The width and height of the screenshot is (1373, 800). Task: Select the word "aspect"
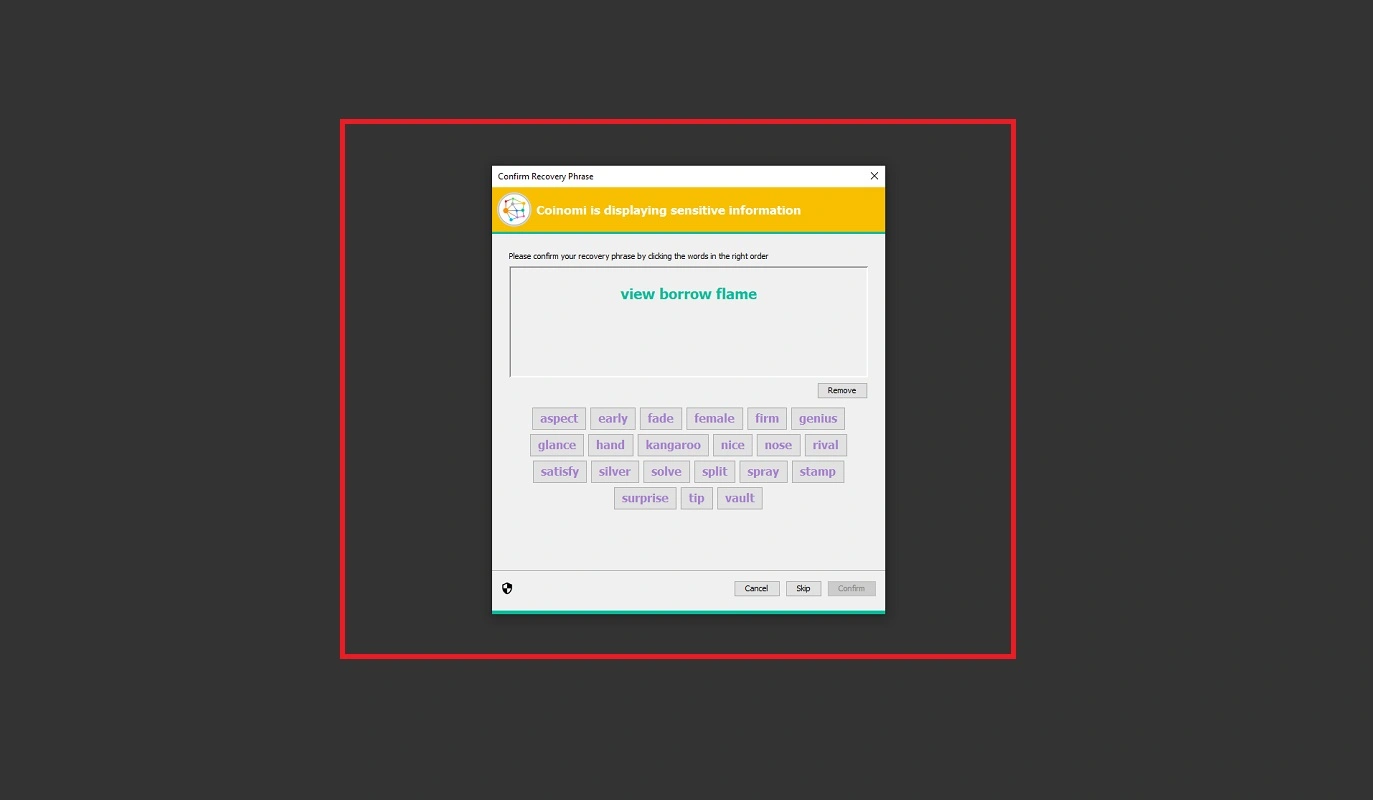pos(559,419)
